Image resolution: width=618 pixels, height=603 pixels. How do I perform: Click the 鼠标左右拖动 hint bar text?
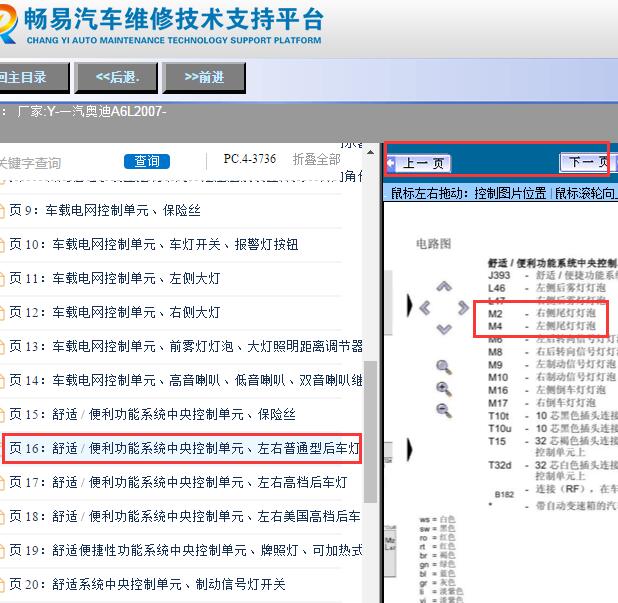[x=504, y=193]
